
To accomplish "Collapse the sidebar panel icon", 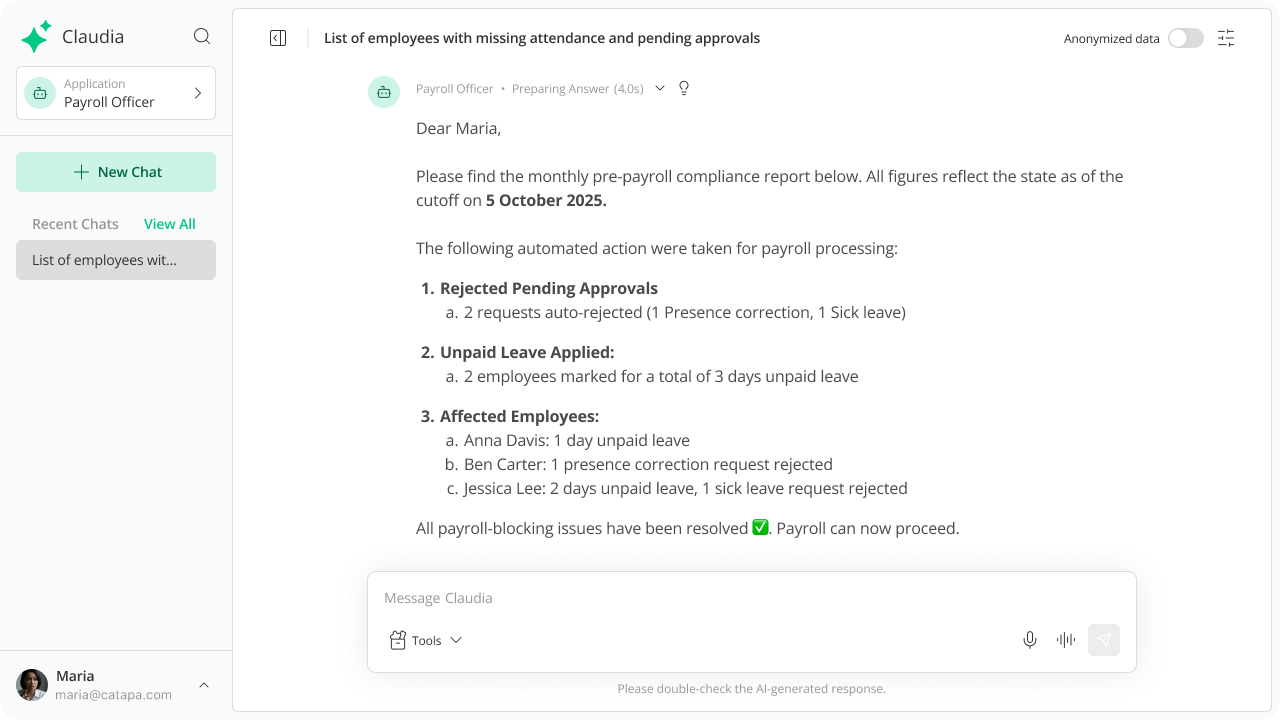I will click(x=278, y=38).
